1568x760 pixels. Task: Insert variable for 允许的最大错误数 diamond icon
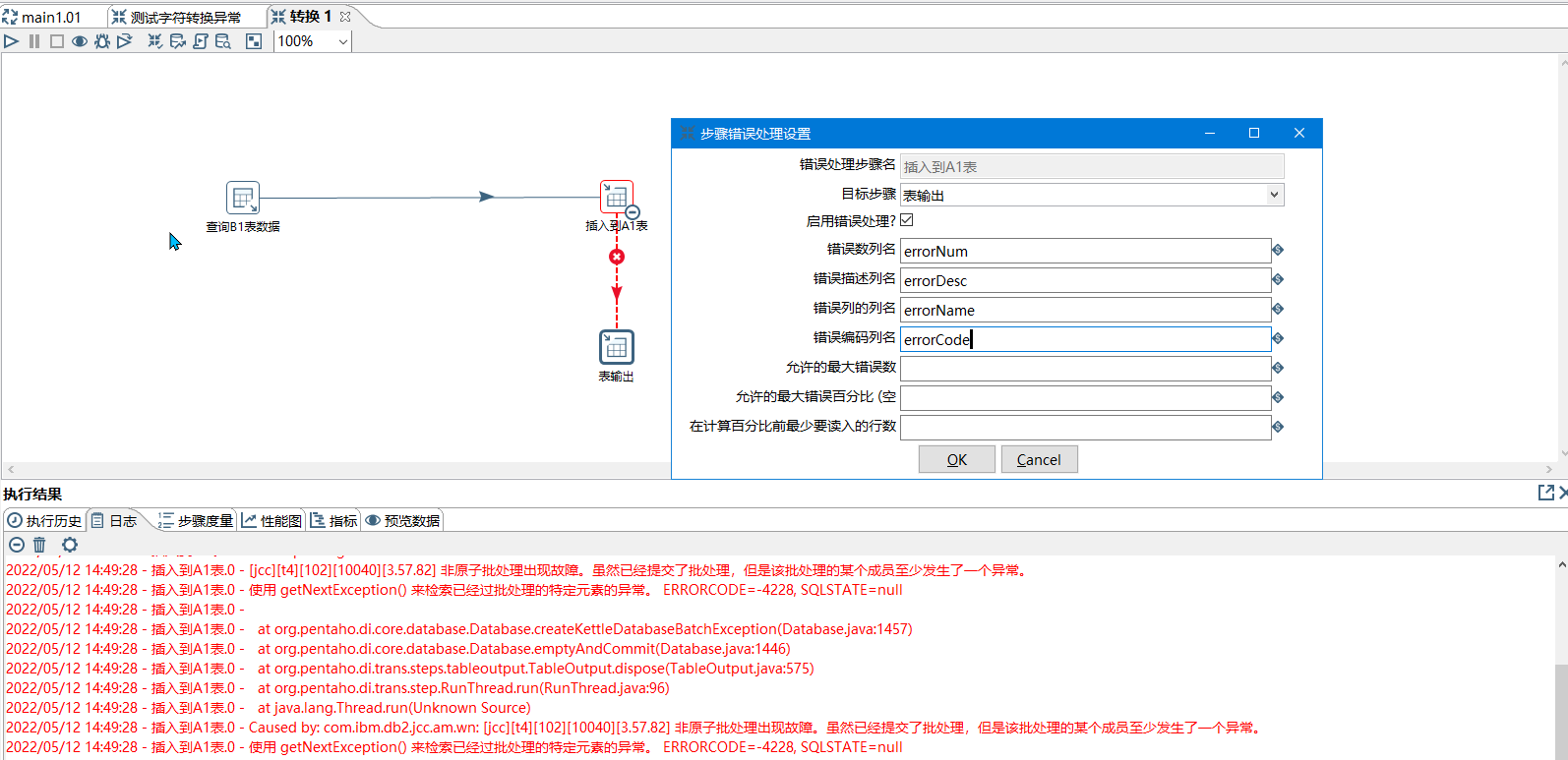[1278, 368]
